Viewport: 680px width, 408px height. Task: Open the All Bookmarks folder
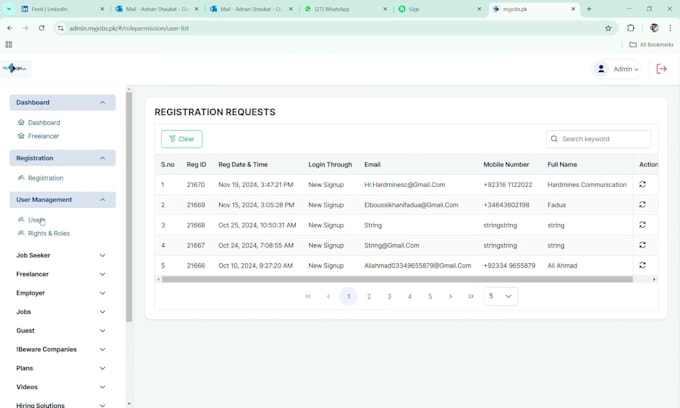click(651, 45)
